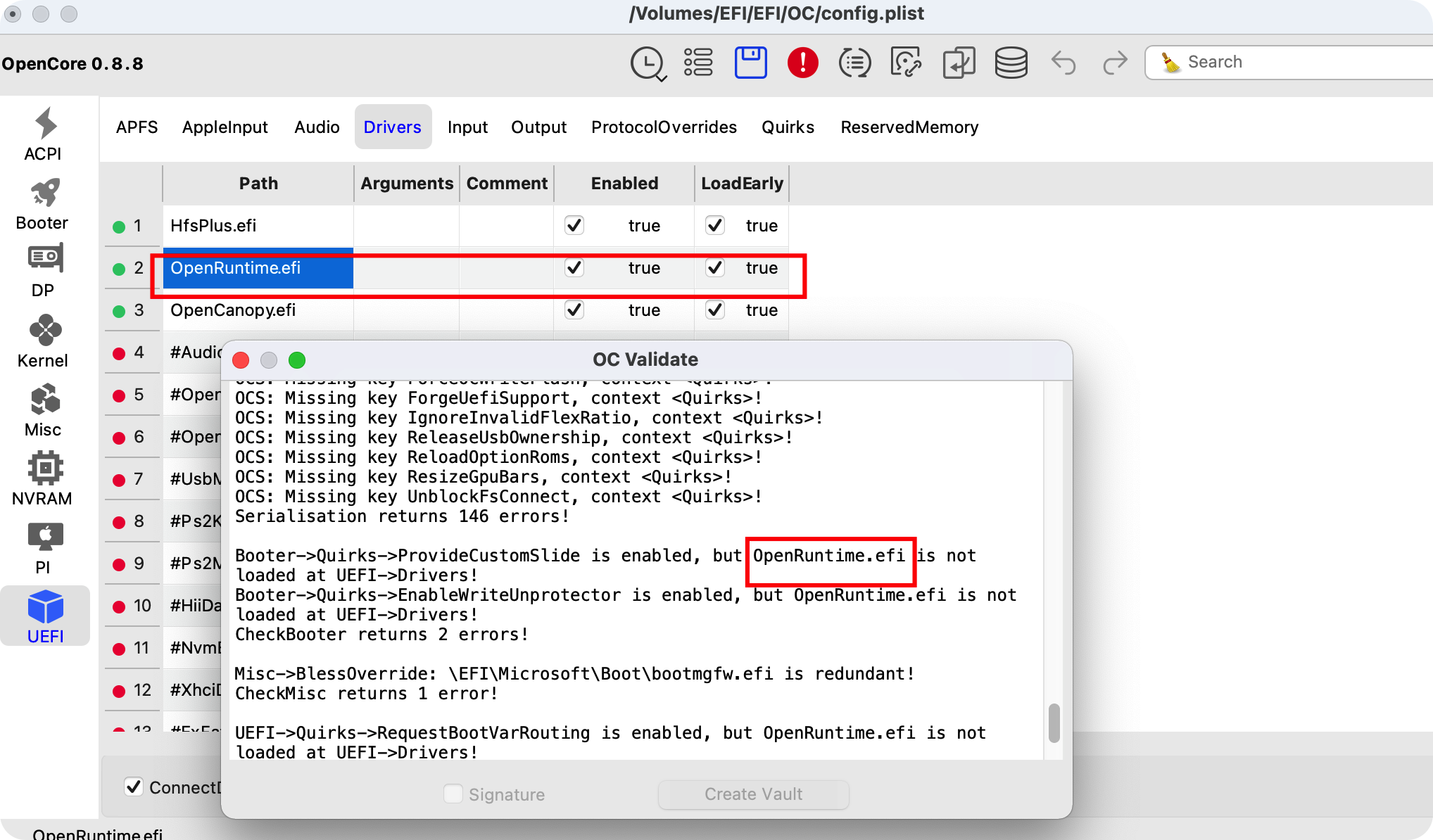The width and height of the screenshot is (1433, 840).
Task: Toggle LoadEarly for OpenCanopy.efi
Action: click(x=714, y=310)
